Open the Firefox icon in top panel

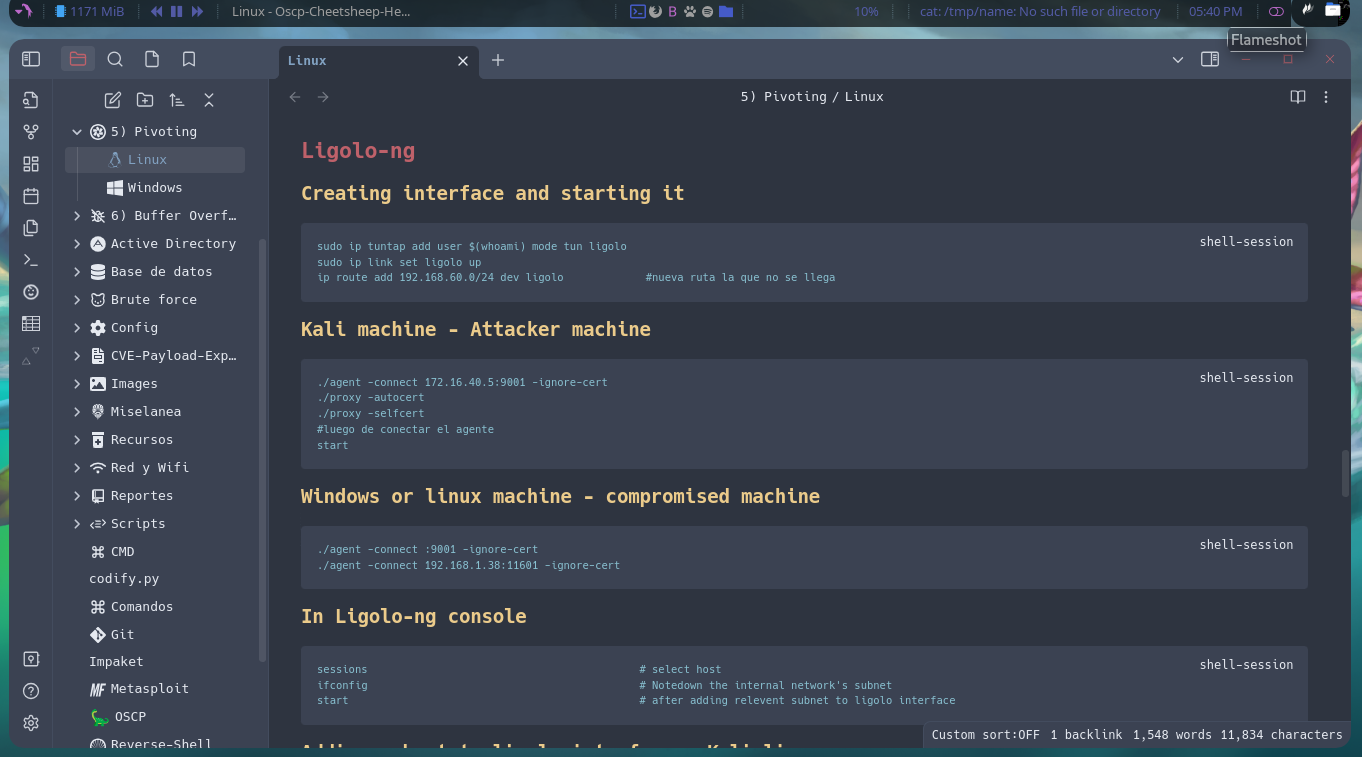click(655, 12)
